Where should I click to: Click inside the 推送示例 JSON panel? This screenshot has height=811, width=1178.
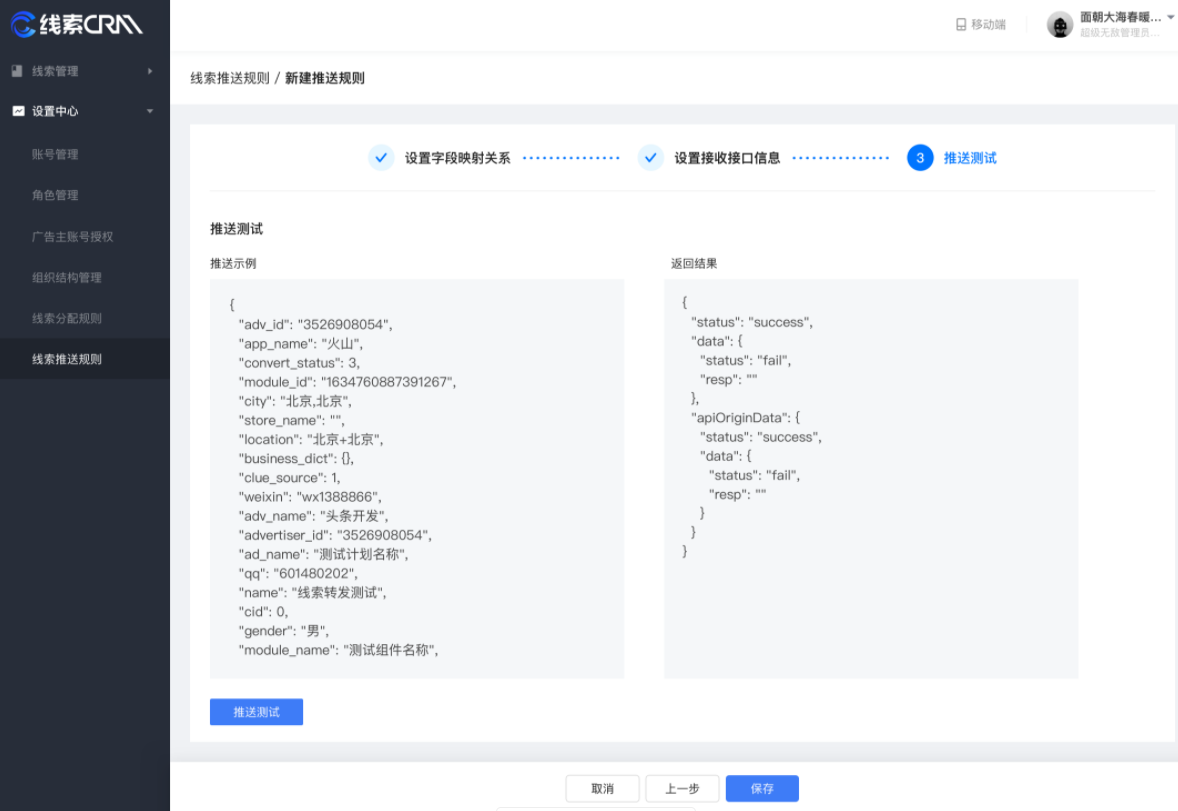click(x=416, y=477)
